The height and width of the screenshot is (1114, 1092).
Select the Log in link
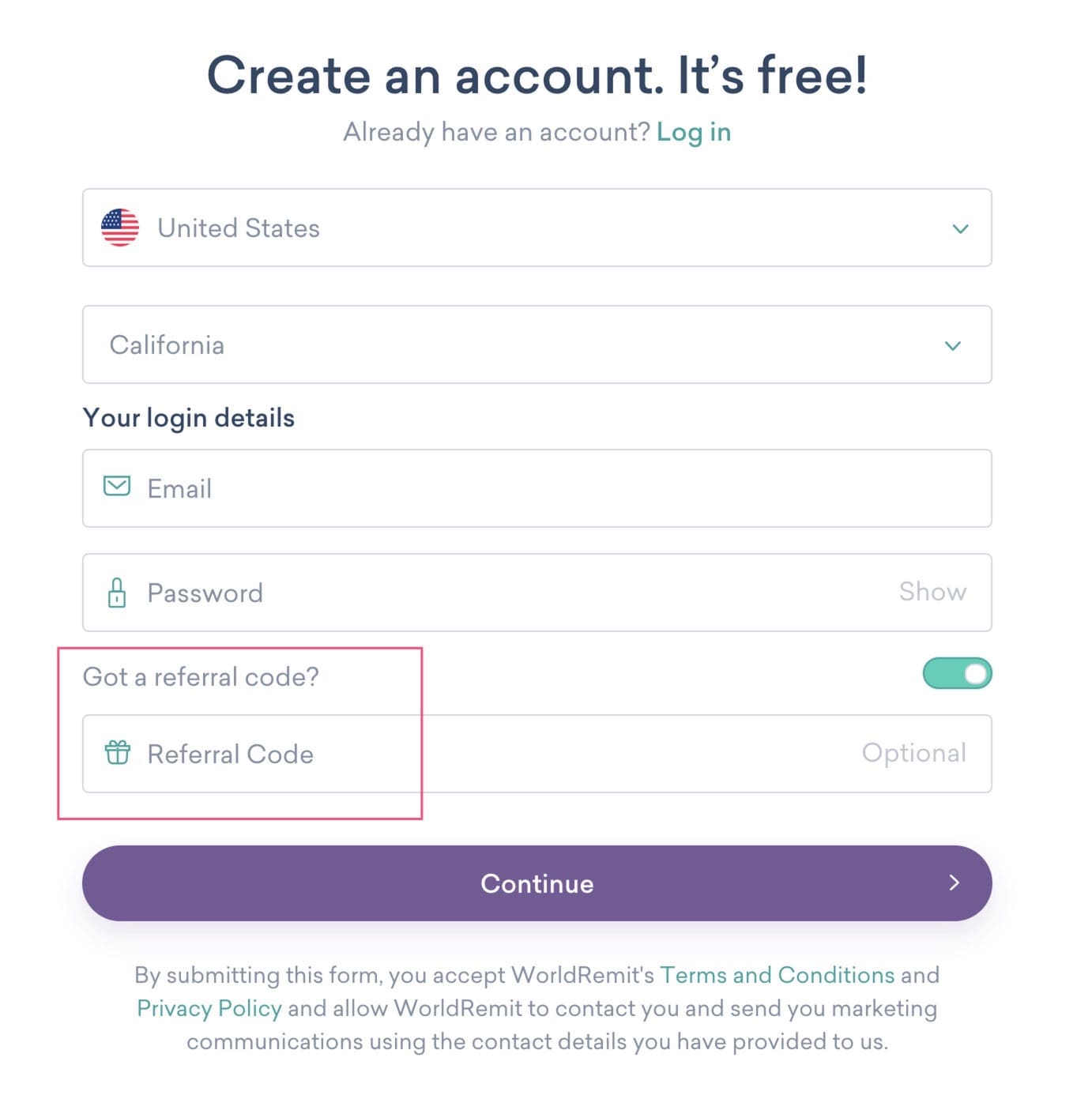tap(693, 132)
